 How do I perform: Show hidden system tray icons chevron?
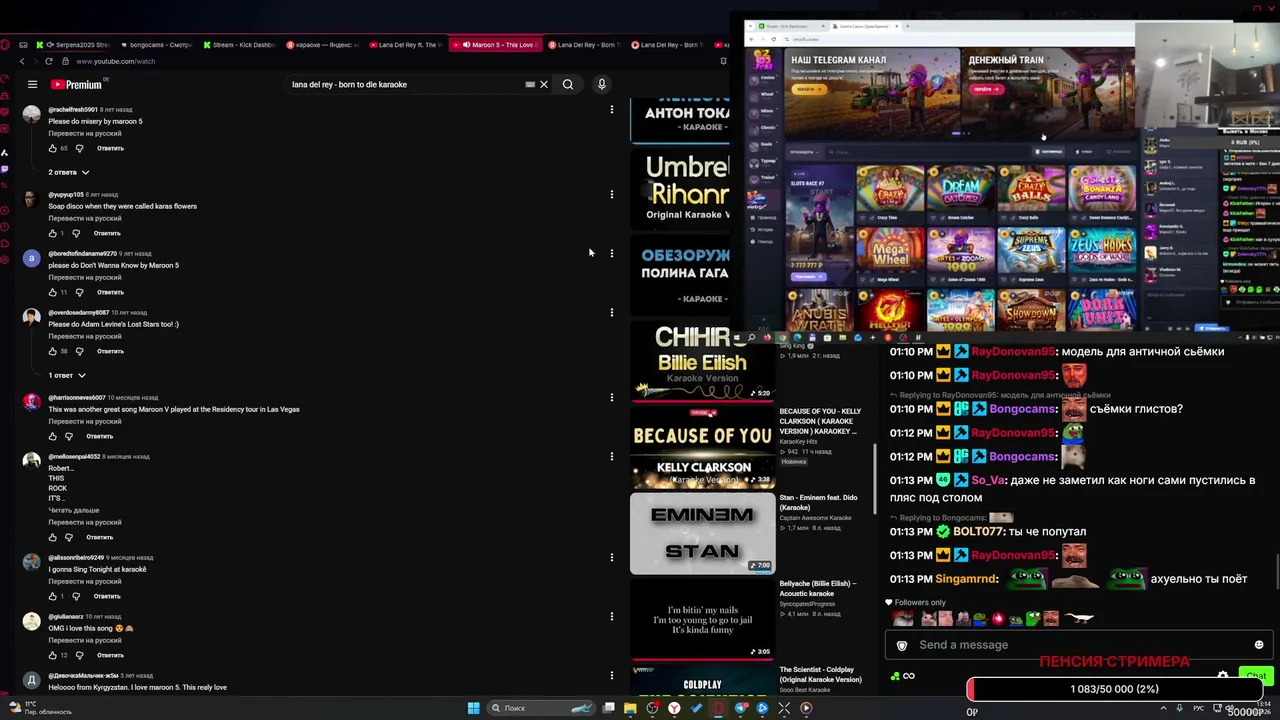[x=1163, y=708]
